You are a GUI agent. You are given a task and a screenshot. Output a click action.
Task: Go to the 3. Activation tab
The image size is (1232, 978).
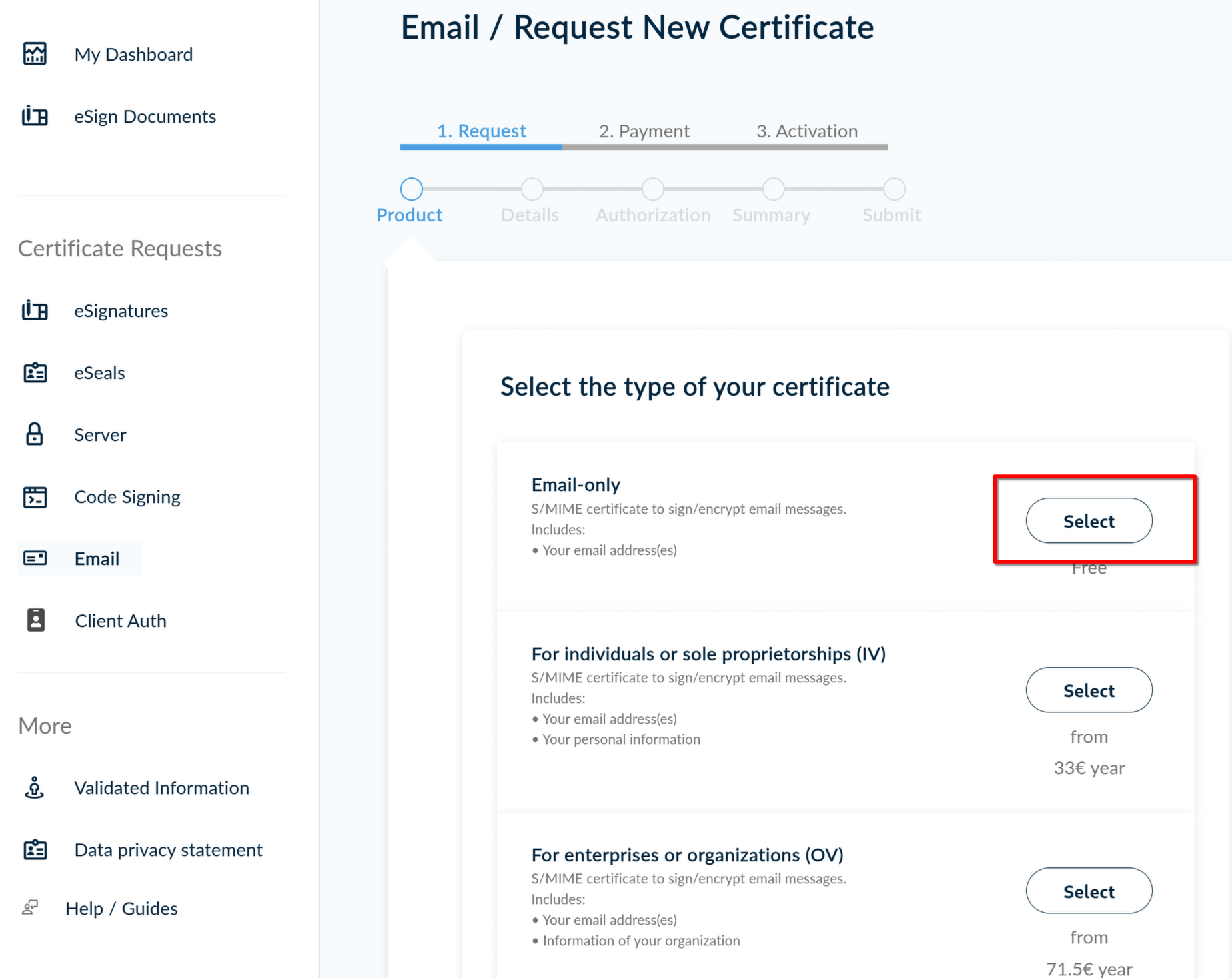point(806,131)
